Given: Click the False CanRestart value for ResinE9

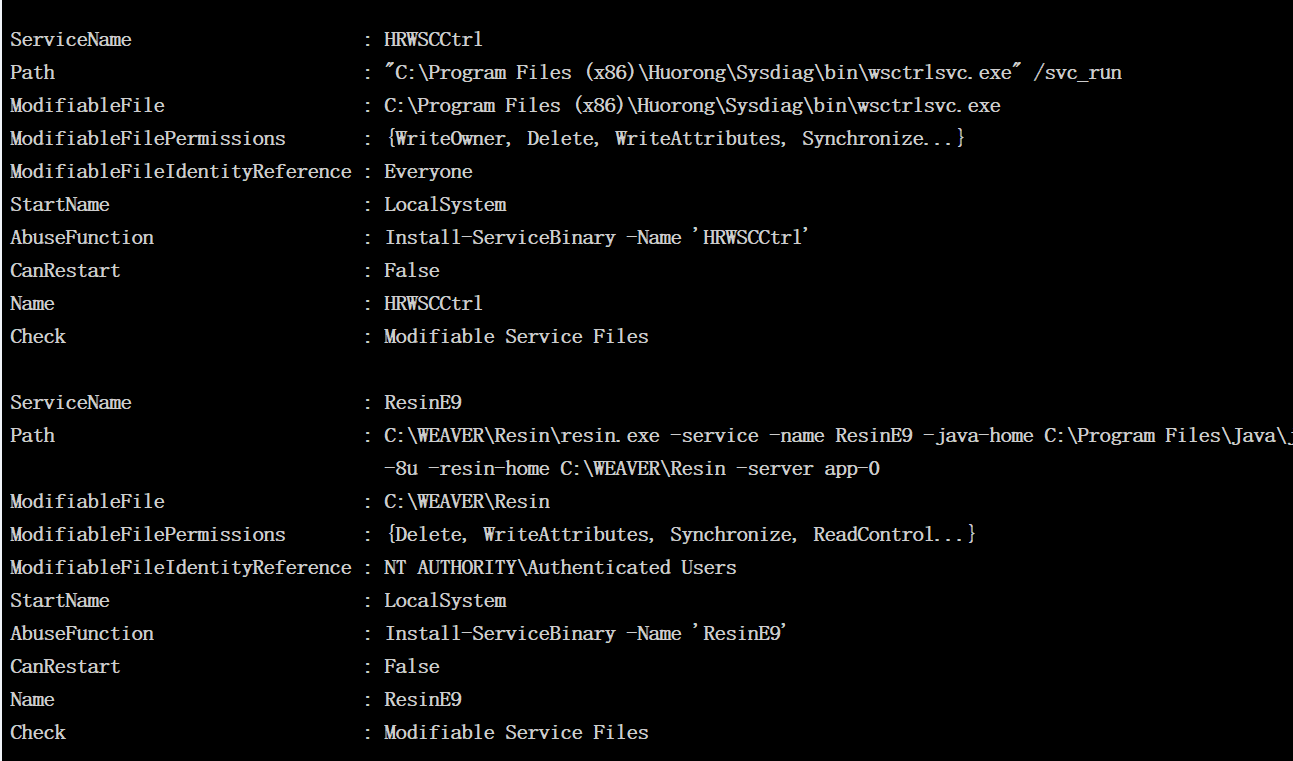Looking at the screenshot, I should click(x=412, y=667).
